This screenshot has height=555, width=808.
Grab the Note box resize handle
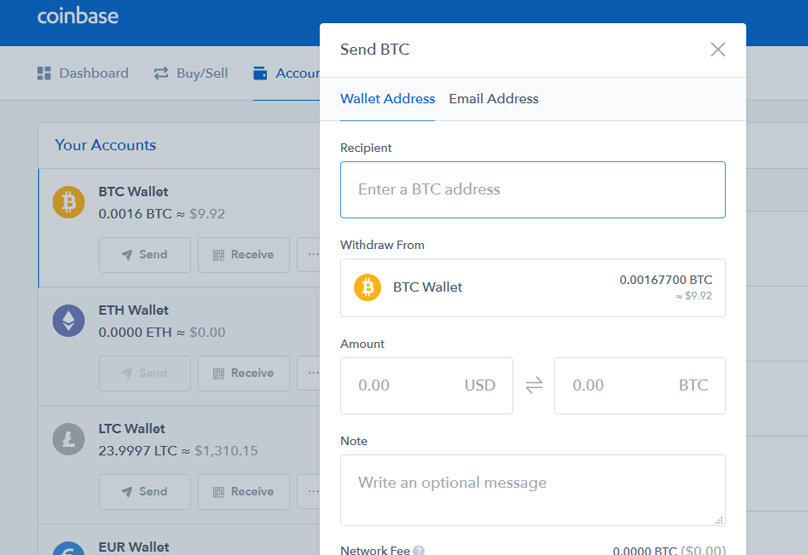719,520
